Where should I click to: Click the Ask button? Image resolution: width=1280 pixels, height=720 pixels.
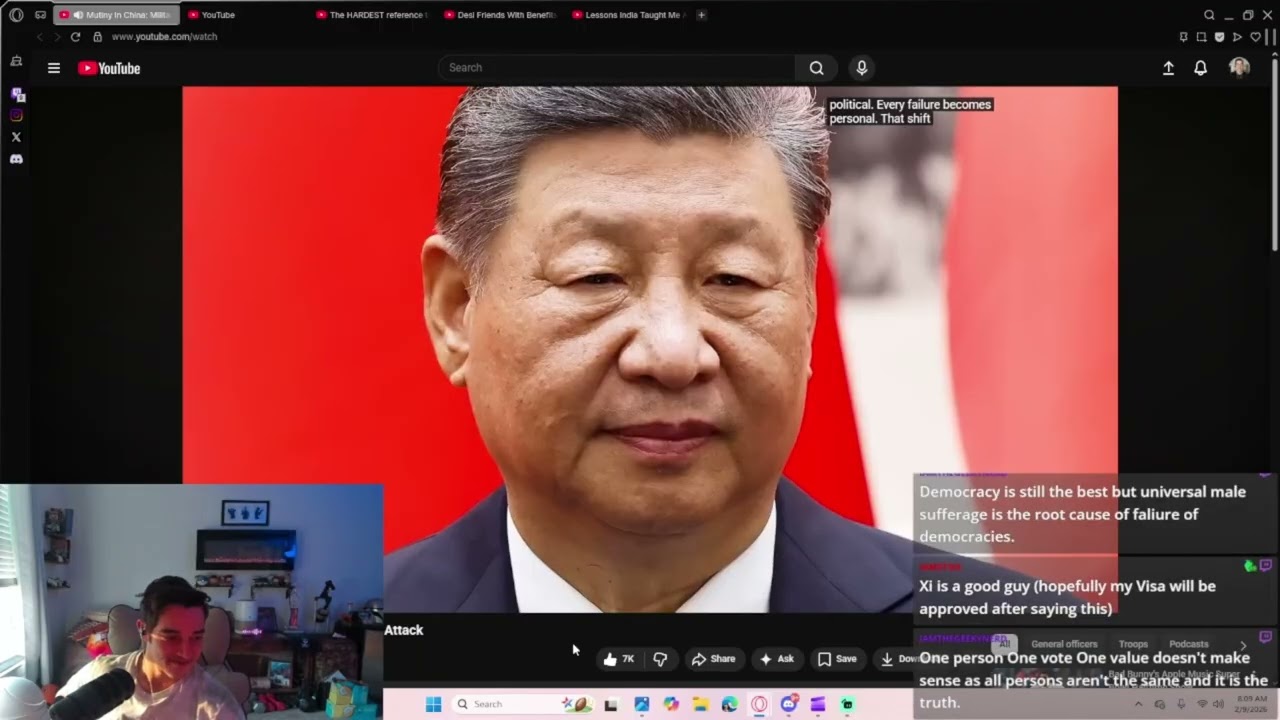777,659
